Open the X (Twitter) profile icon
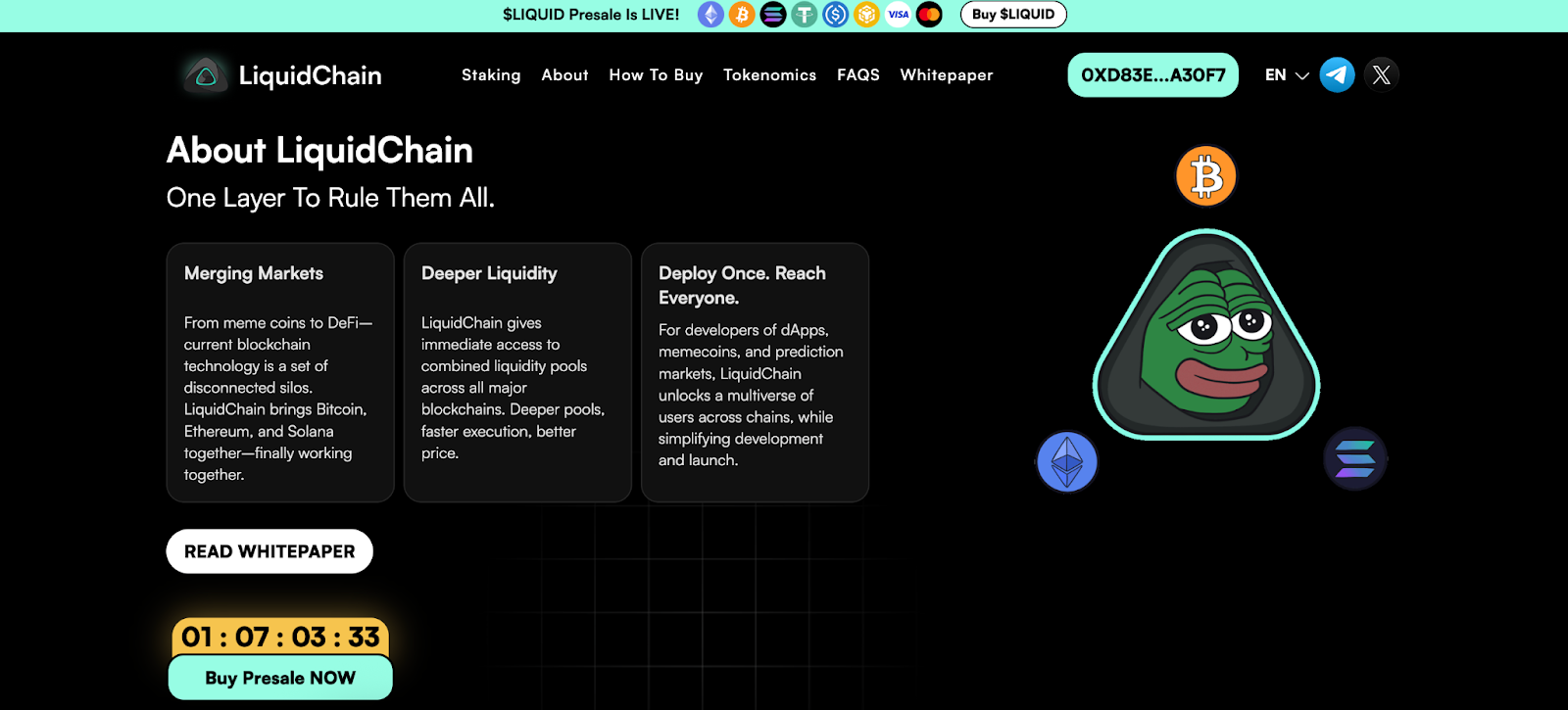Image resolution: width=1568 pixels, height=710 pixels. pos(1381,75)
